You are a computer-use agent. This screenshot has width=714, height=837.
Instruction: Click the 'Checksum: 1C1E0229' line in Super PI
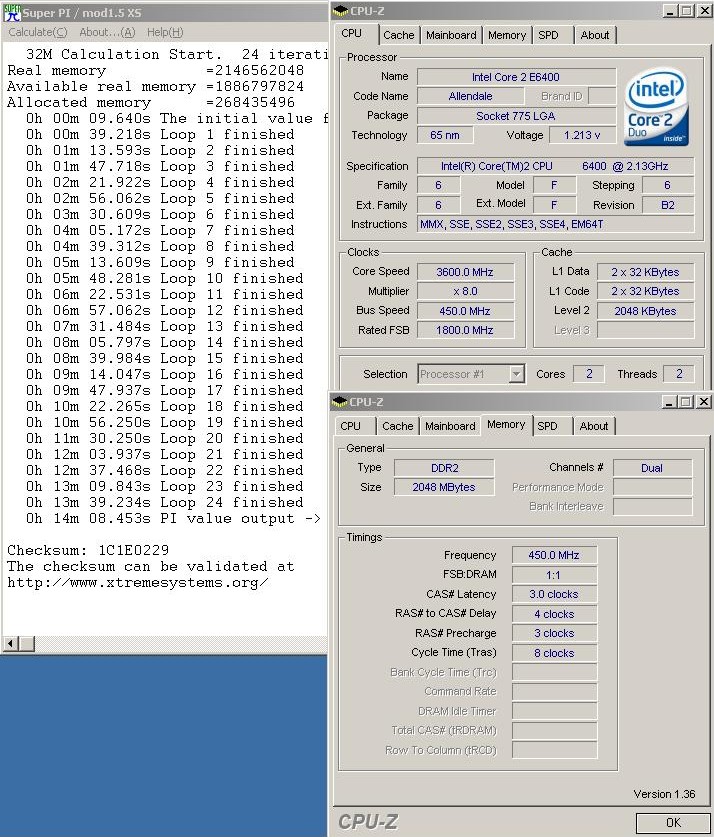pyautogui.click(x=88, y=550)
